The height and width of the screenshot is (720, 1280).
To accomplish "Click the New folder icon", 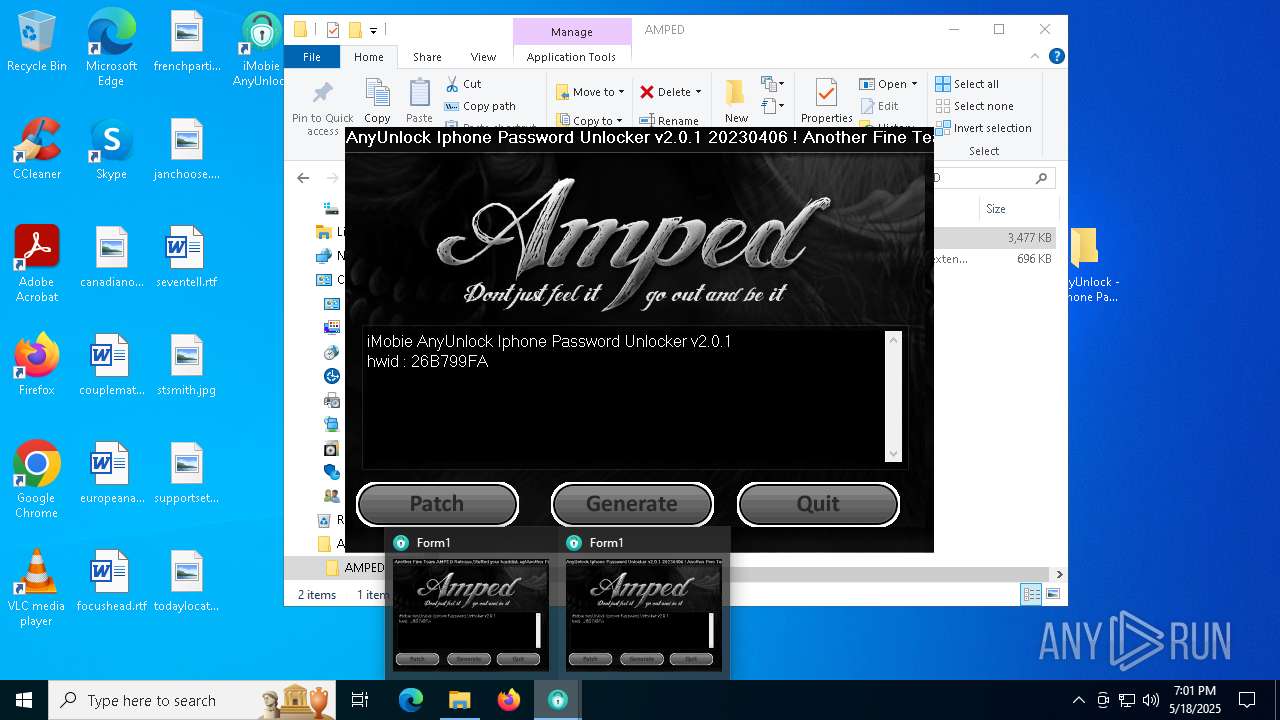I will (736, 93).
